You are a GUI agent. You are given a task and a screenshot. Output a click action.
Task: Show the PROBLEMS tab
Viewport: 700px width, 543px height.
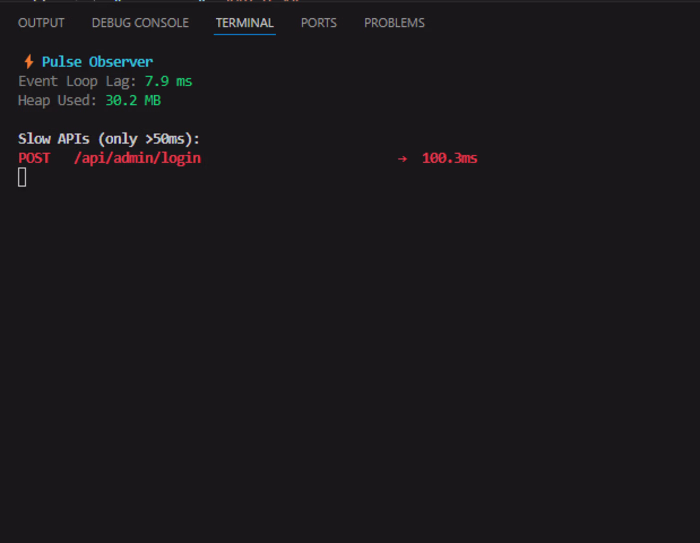coord(394,23)
